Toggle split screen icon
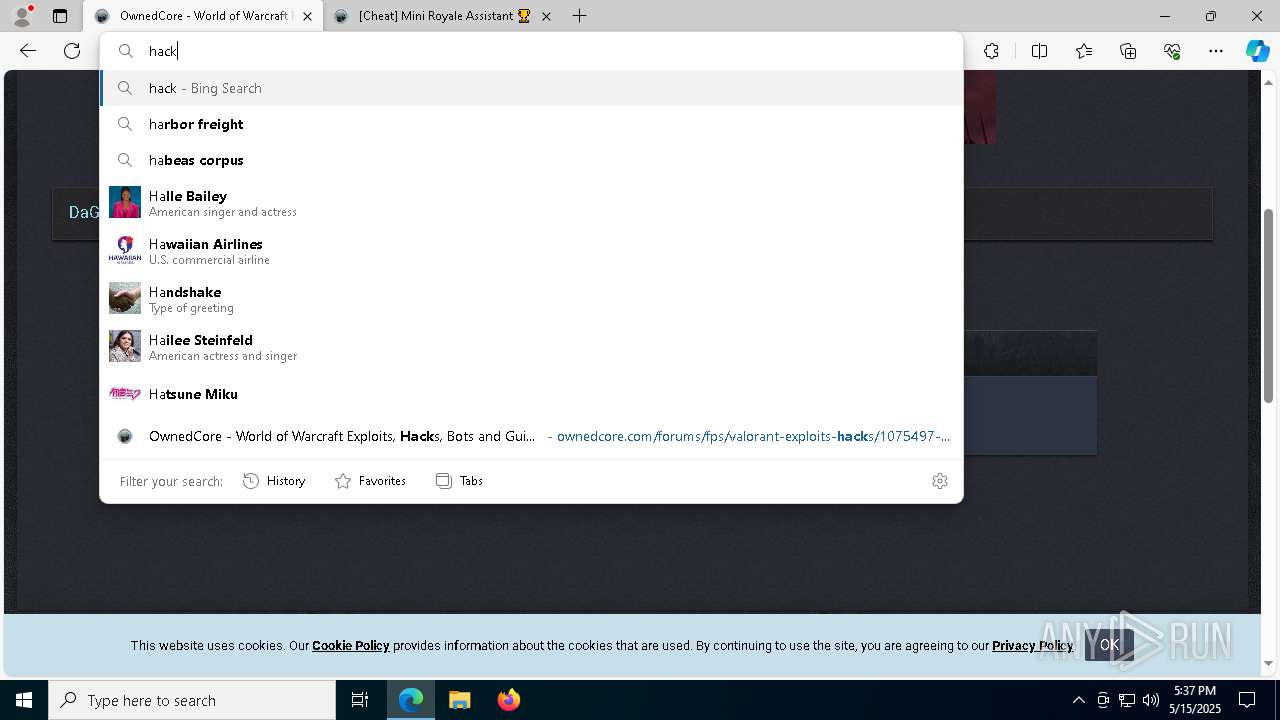Viewport: 1280px width, 720px height. [x=1039, y=51]
